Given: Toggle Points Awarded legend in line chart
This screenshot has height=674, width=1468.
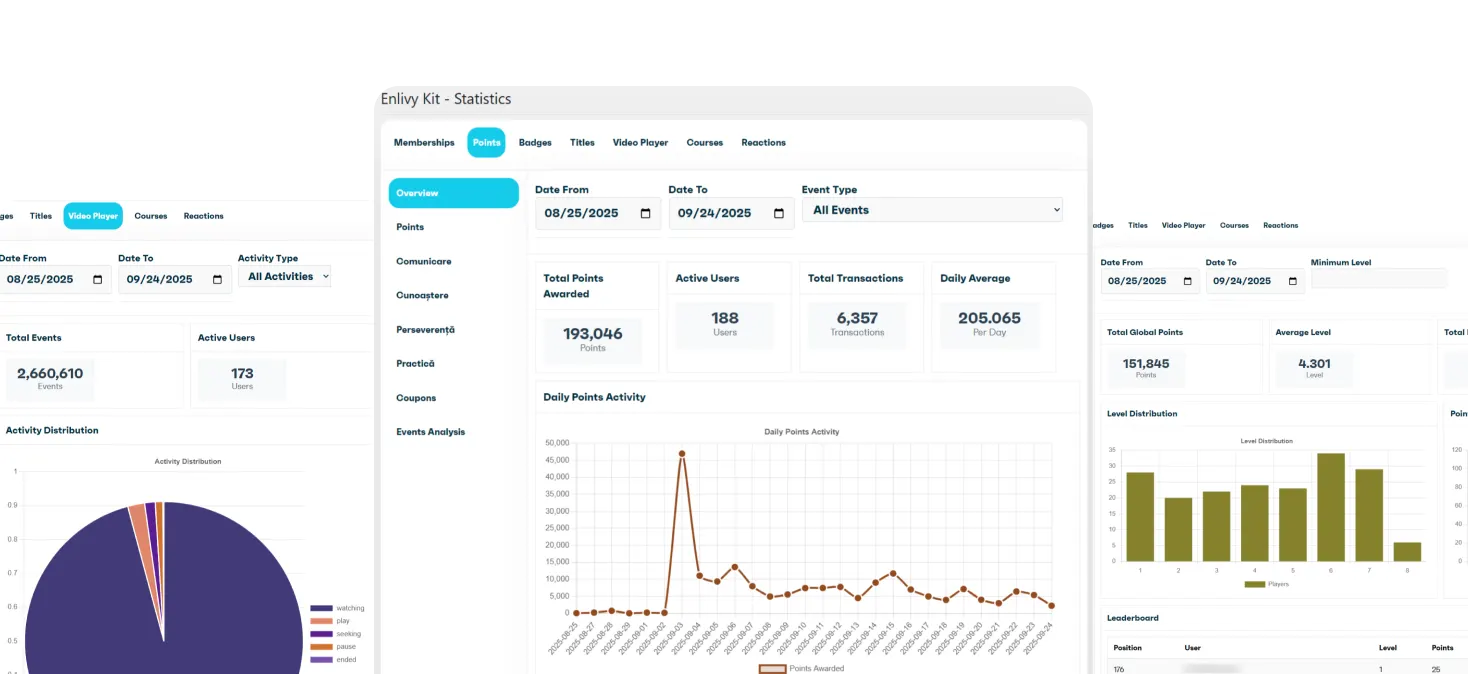Looking at the screenshot, I should click(801, 668).
